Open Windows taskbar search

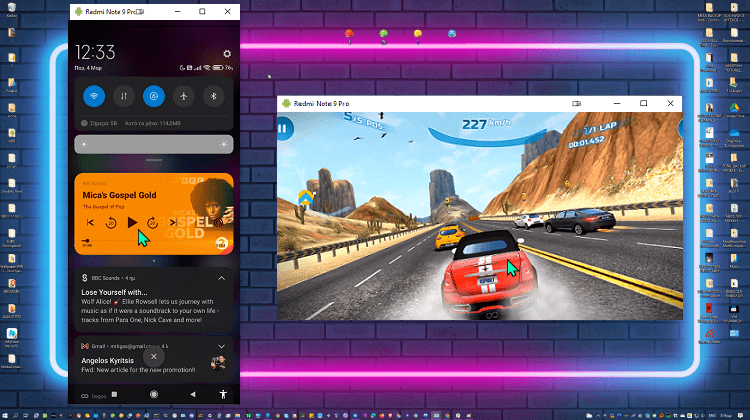click(x=15, y=416)
